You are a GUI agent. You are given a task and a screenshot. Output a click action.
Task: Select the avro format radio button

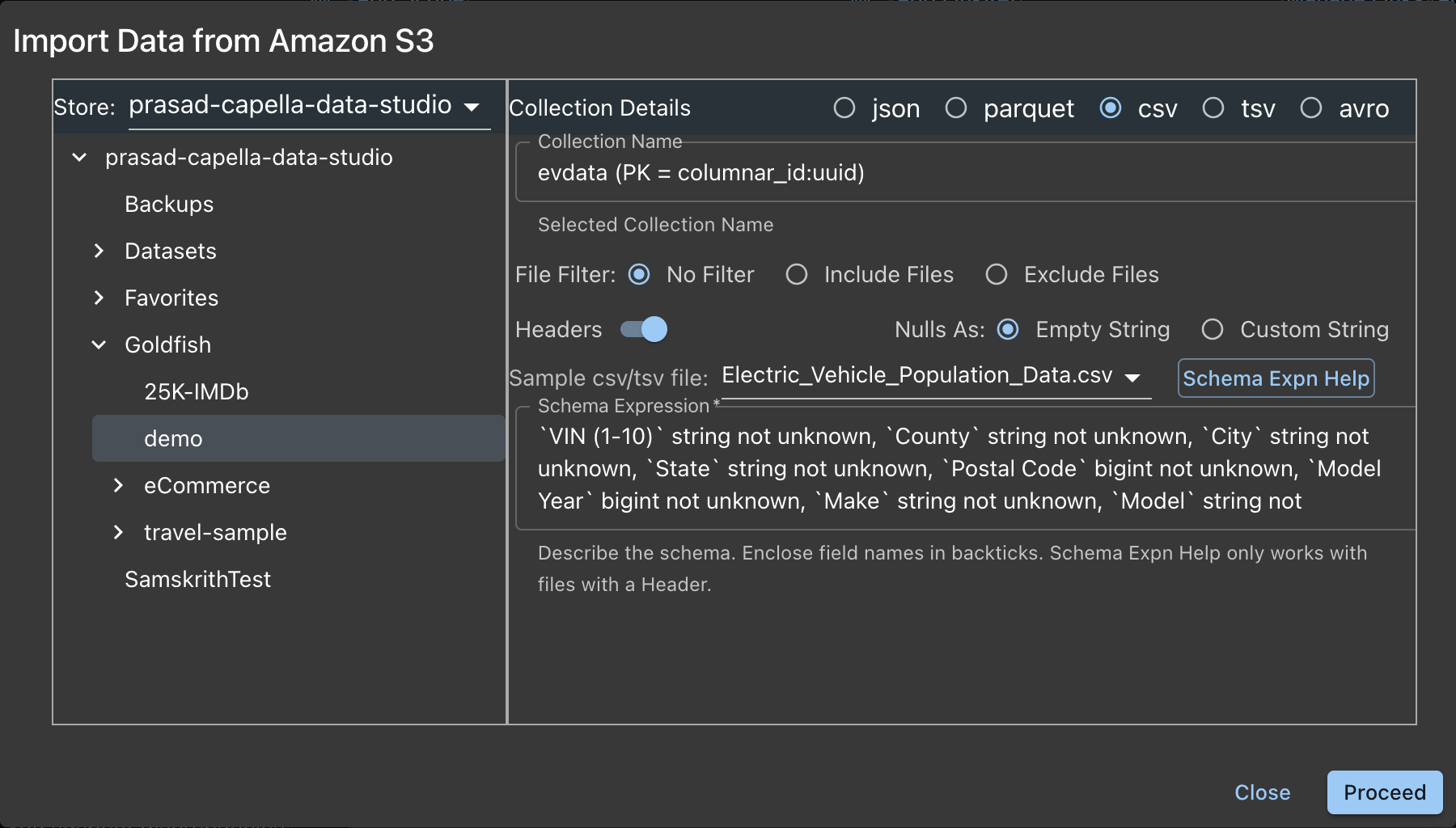click(1311, 108)
